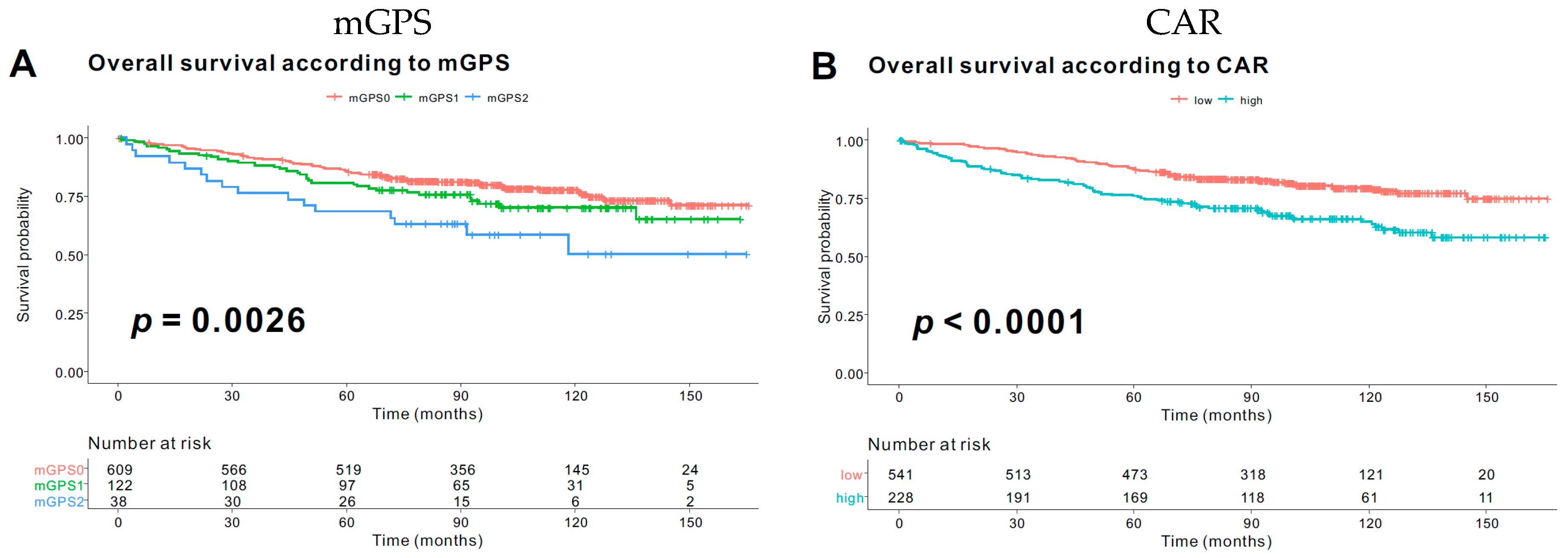Click the low CAR legend marker
1568x558 pixels.
tap(1179, 100)
